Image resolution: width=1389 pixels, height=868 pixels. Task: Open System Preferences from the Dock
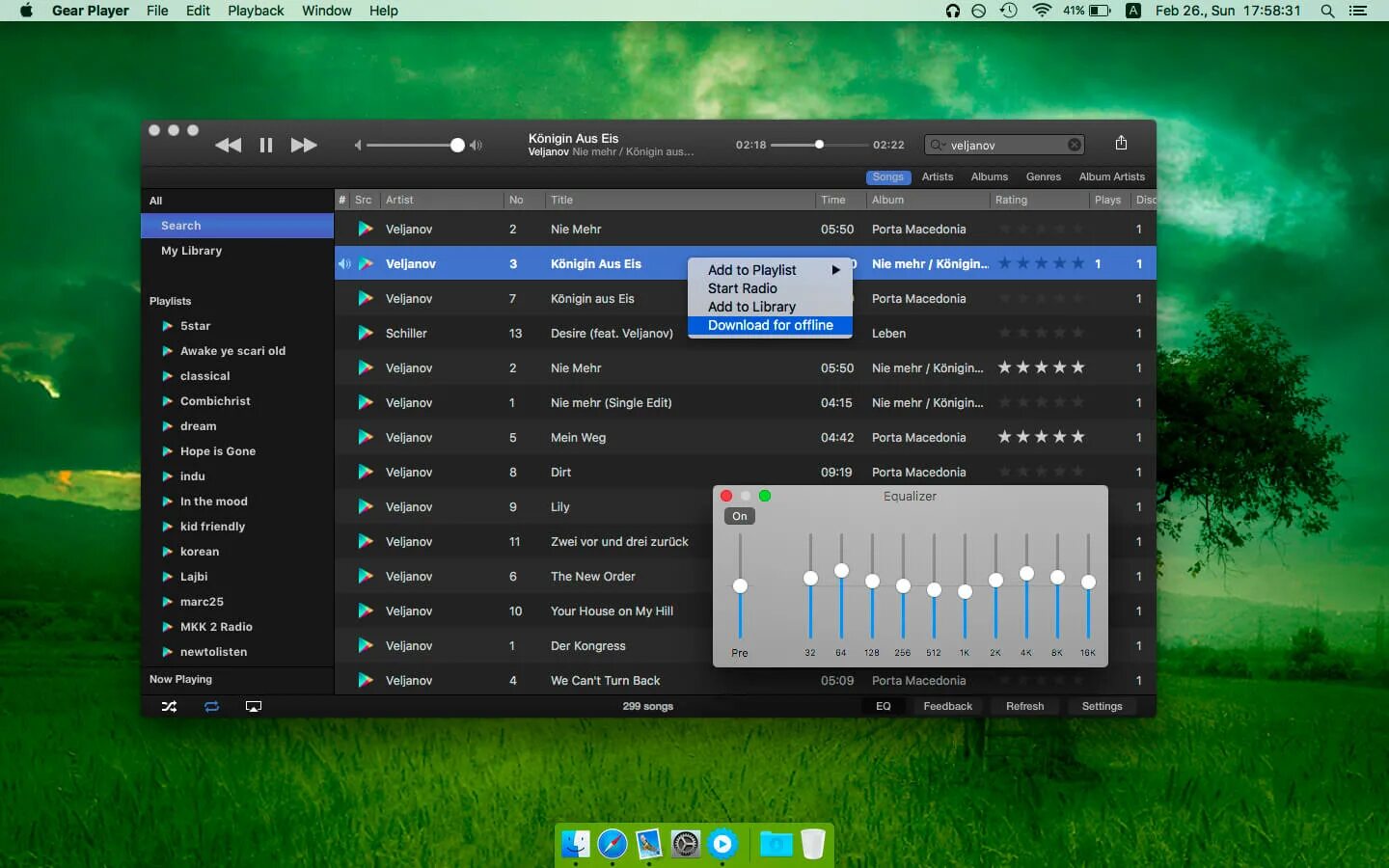click(686, 844)
